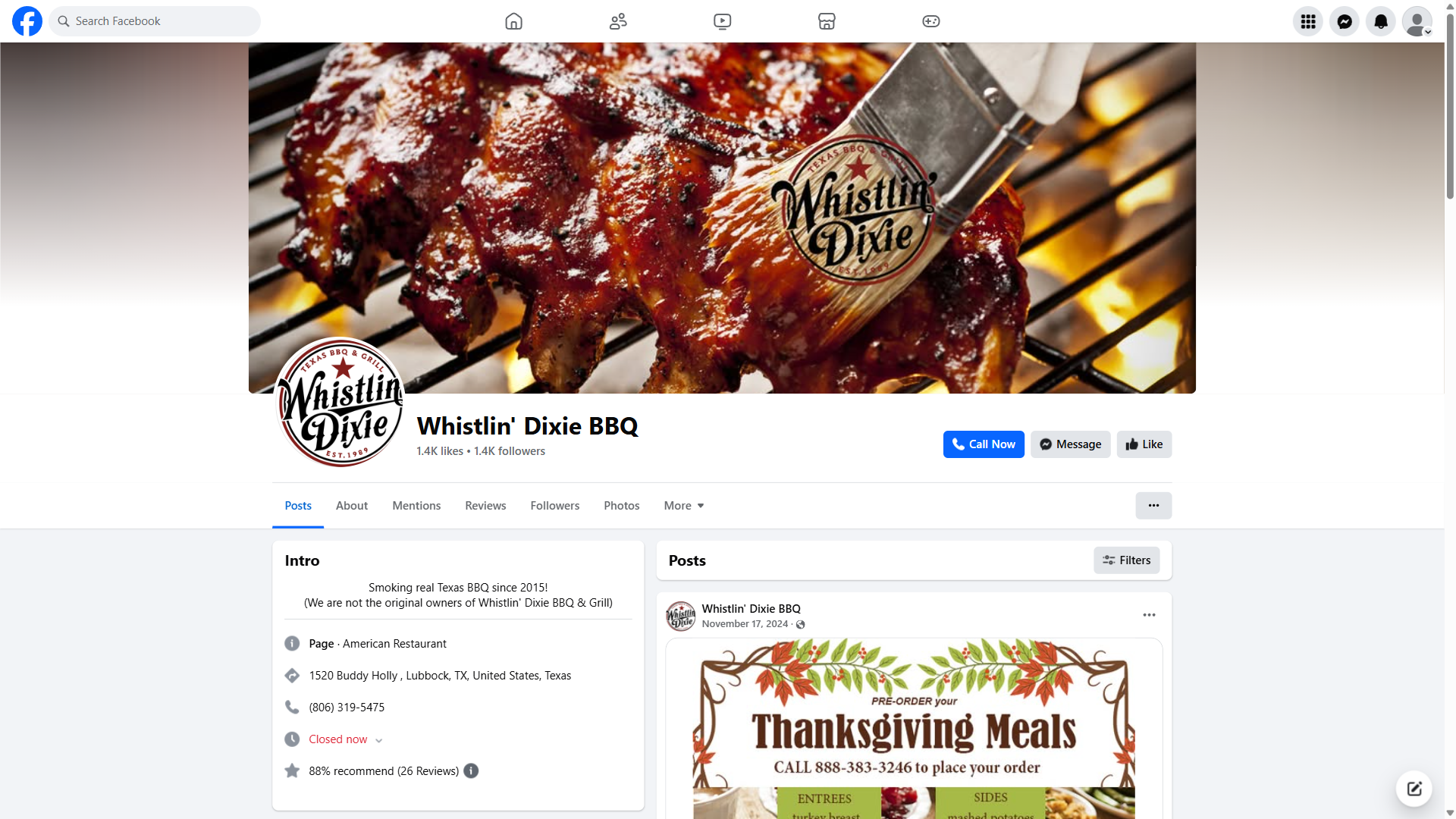Image resolution: width=1456 pixels, height=819 pixels.
Task: Open post options three-dot menu
Action: (x=1149, y=615)
